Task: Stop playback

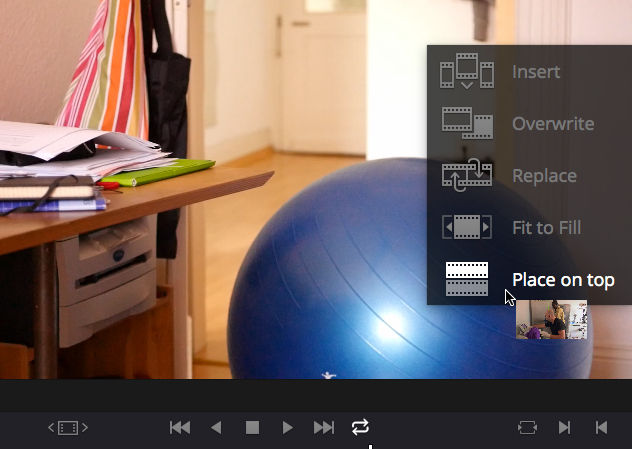Action: click(252, 428)
